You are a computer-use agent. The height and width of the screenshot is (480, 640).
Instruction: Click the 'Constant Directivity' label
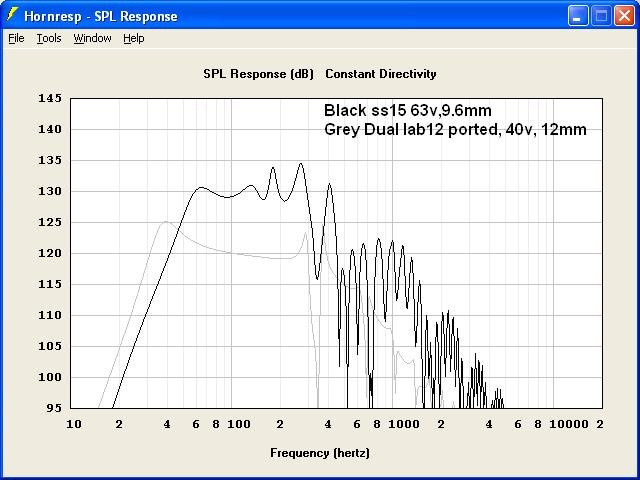click(x=381, y=74)
